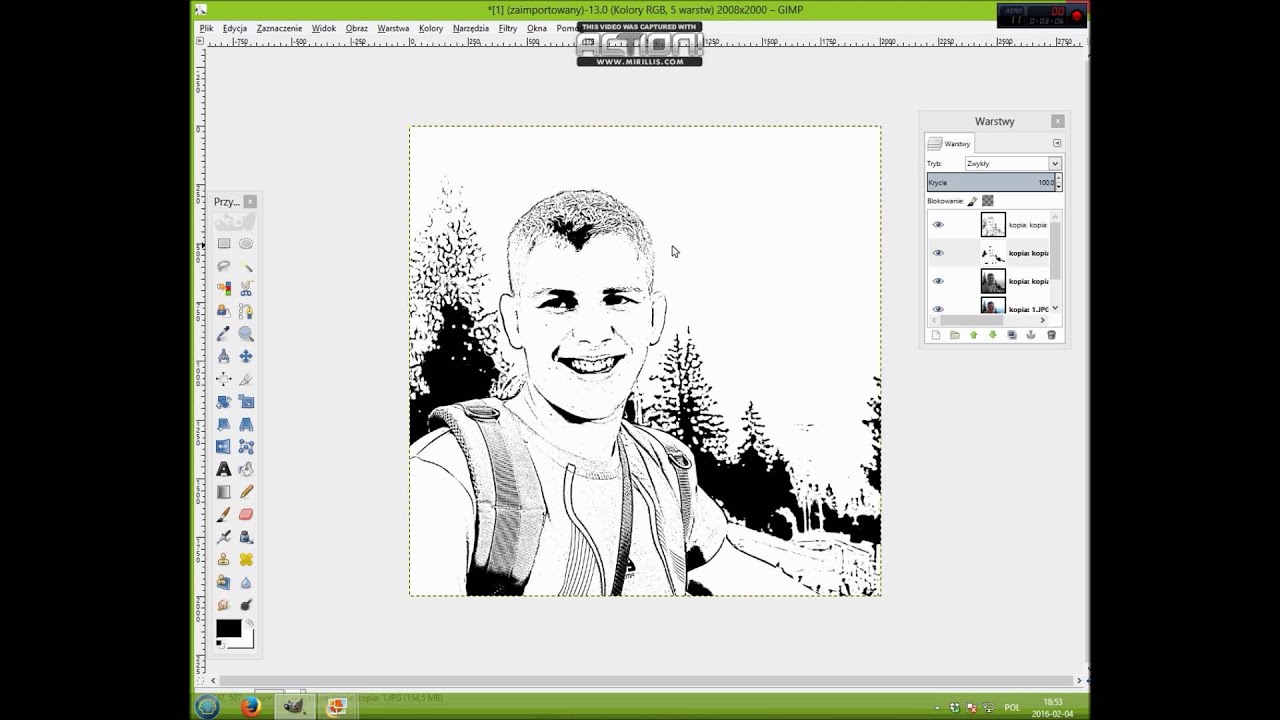The image size is (1280, 720).
Task: Select the Paintbrush tool
Action: point(224,514)
